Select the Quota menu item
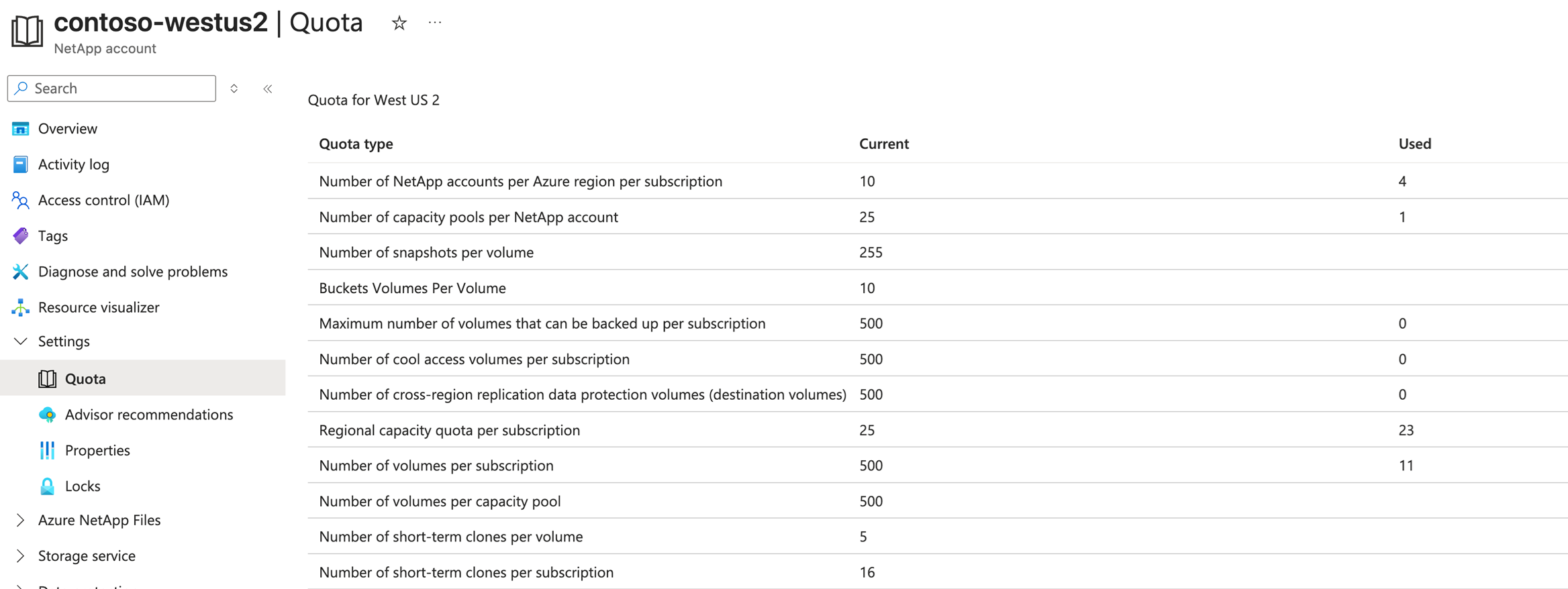 click(x=85, y=378)
